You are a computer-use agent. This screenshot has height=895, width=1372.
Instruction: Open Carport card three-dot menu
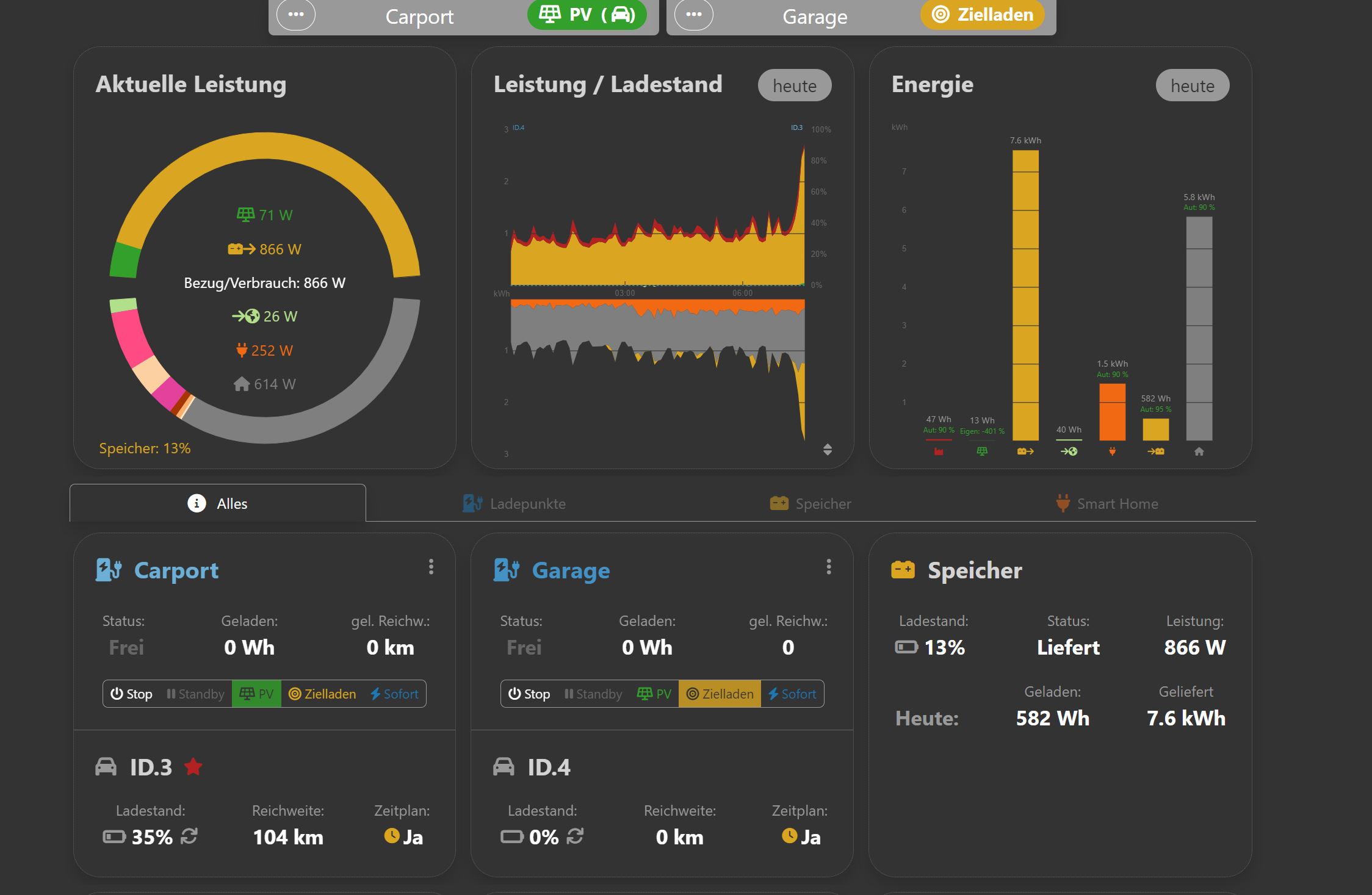tap(431, 567)
